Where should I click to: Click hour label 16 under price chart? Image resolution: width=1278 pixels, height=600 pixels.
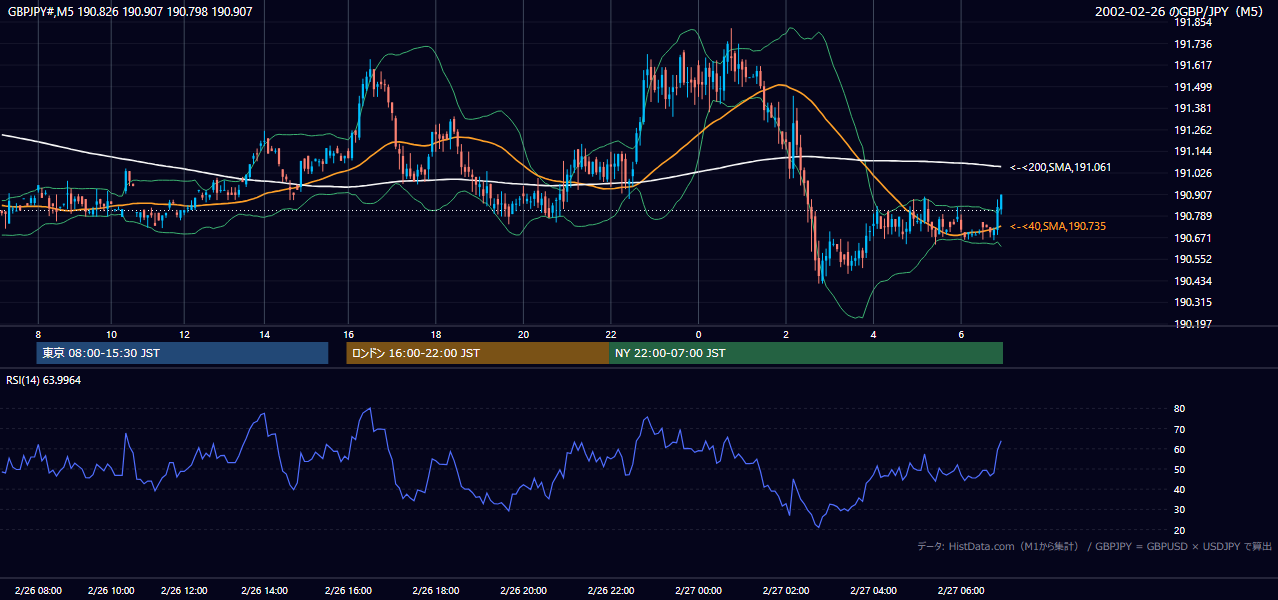click(348, 334)
